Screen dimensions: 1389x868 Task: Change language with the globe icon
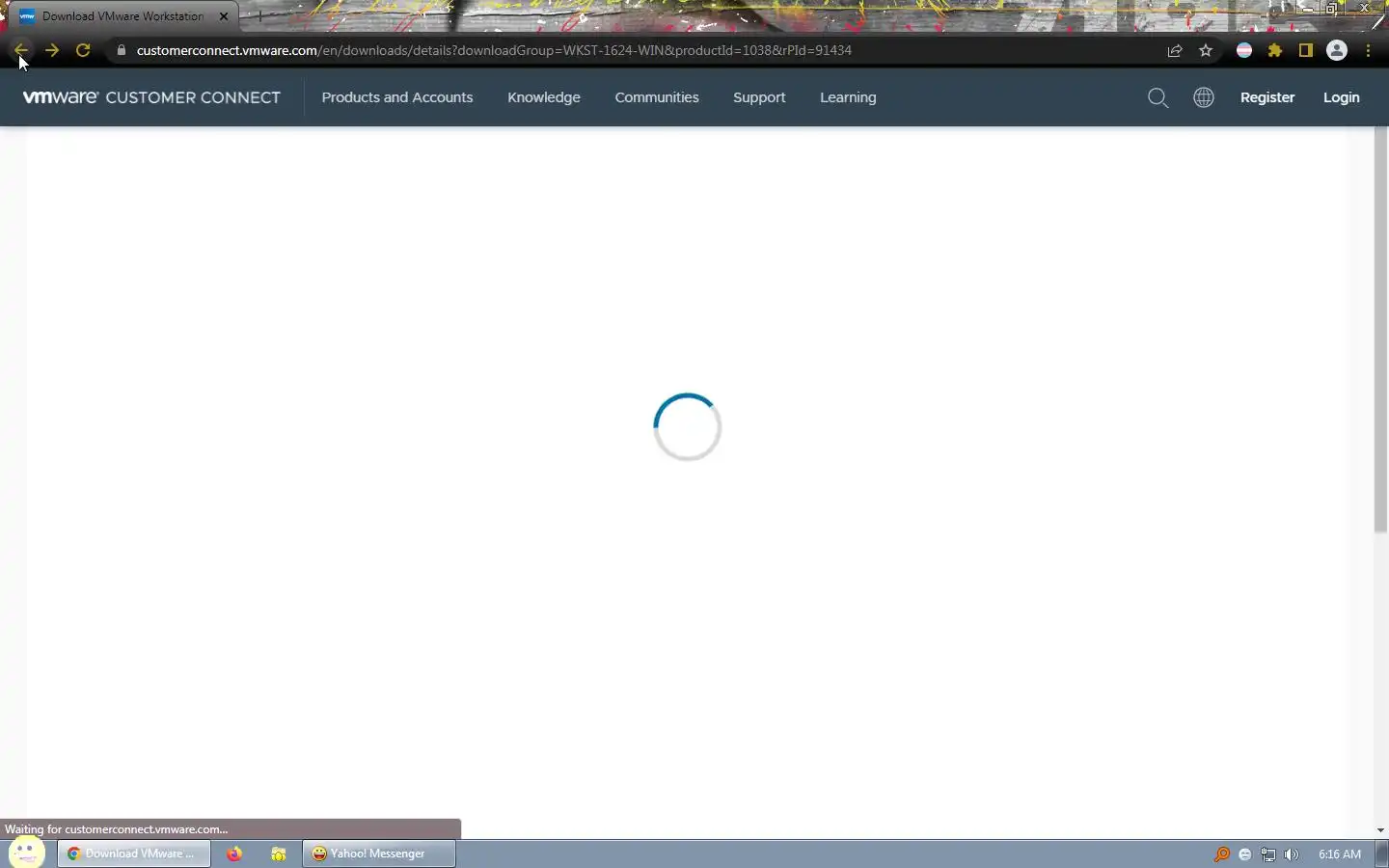[x=1204, y=97]
